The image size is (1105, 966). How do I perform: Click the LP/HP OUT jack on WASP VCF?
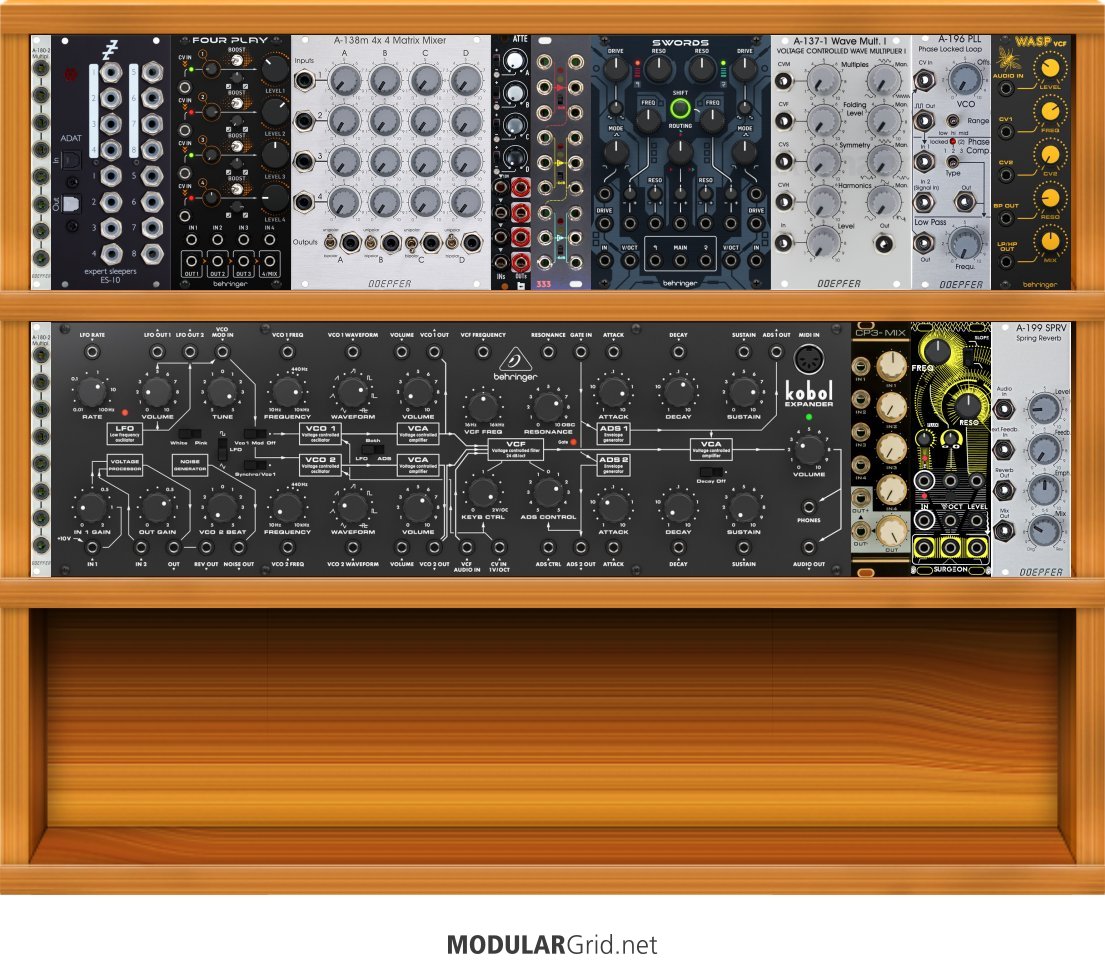(1006, 261)
